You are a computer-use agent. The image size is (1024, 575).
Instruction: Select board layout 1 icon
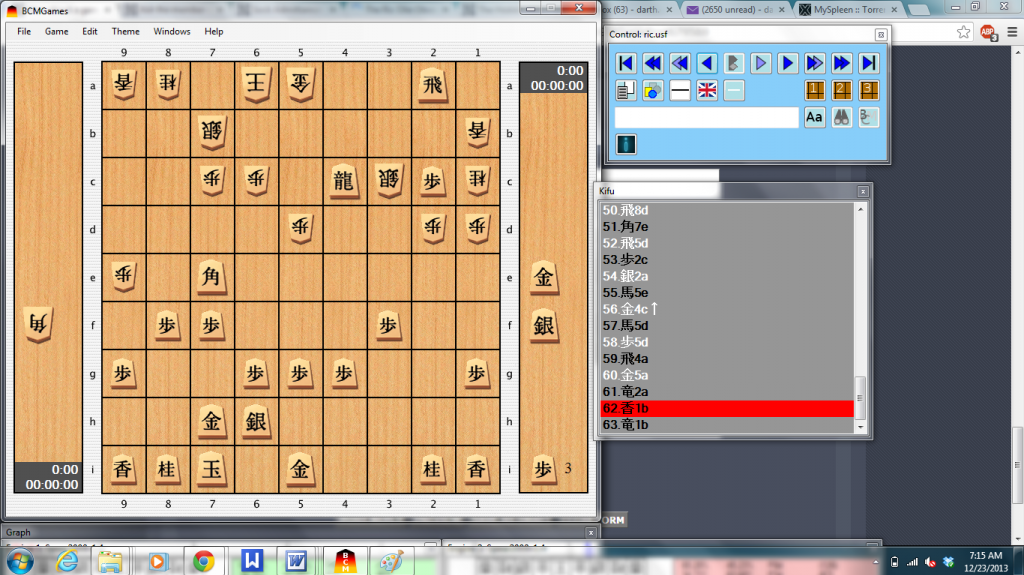[x=814, y=90]
